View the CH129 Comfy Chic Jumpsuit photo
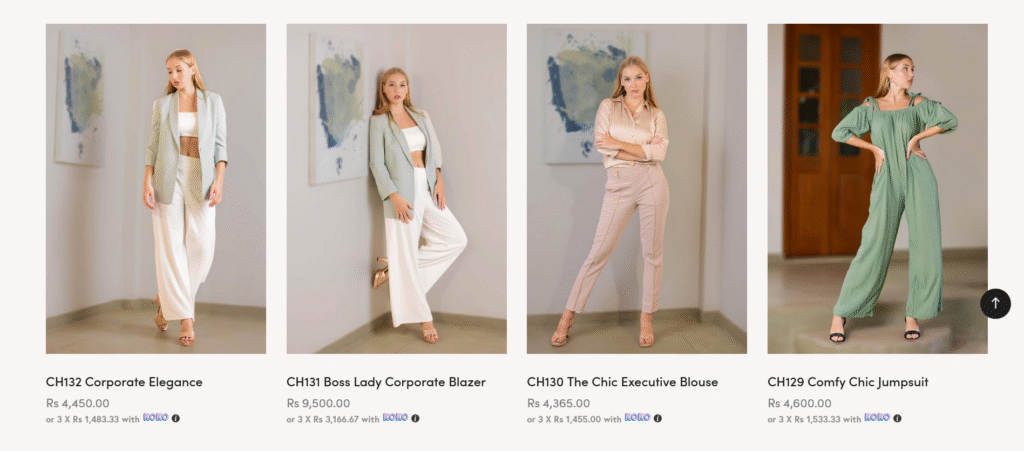 tap(877, 189)
